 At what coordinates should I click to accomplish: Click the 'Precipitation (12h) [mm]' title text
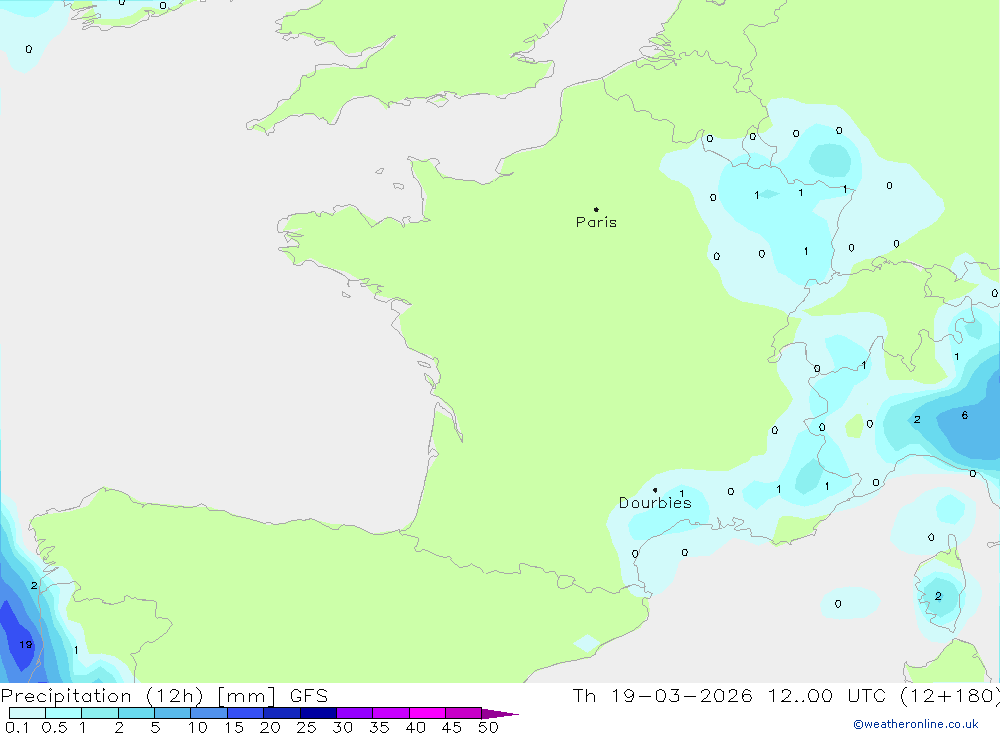(x=138, y=696)
